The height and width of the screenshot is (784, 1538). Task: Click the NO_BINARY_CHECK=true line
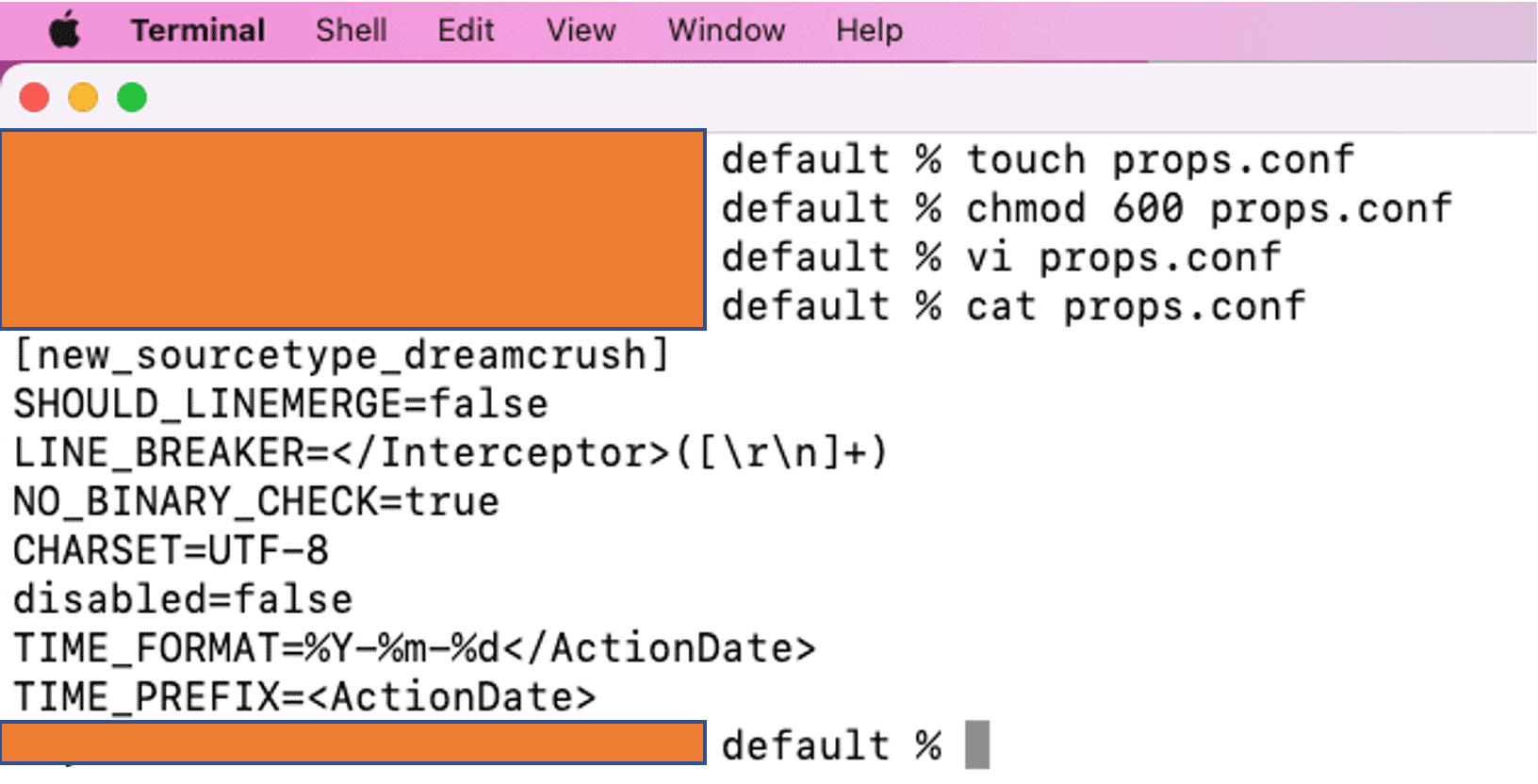pos(256,502)
